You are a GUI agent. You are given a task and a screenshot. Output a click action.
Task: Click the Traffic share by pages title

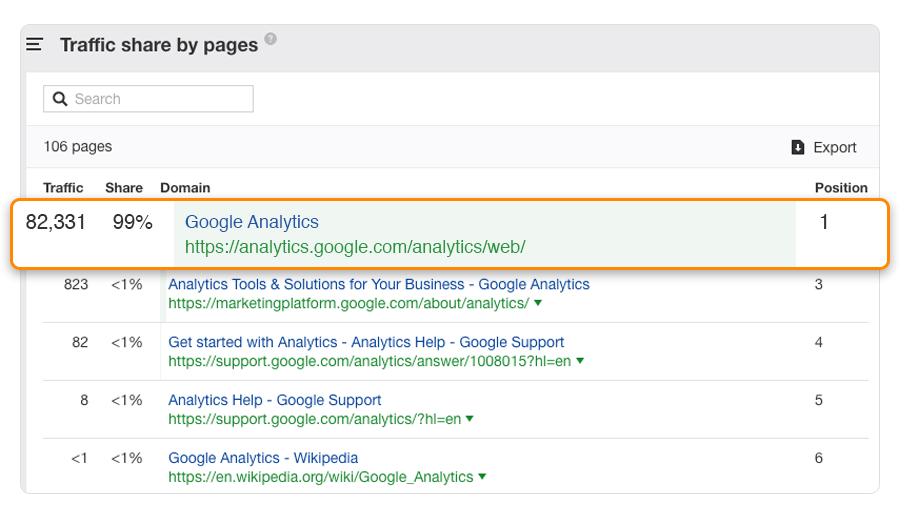(159, 45)
